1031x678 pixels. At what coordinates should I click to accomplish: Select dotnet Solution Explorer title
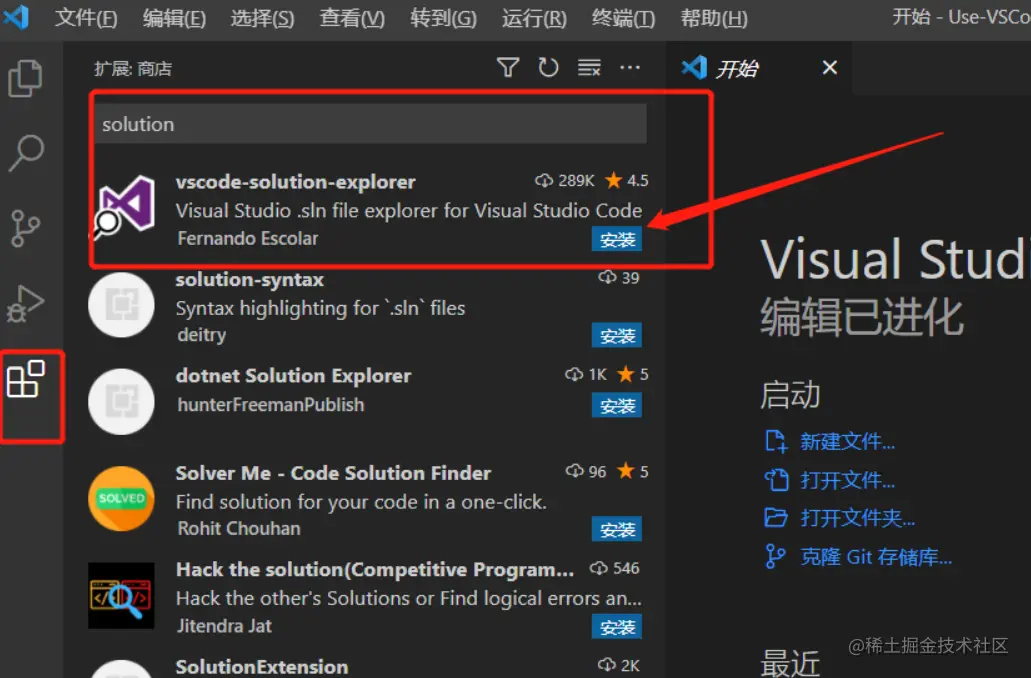pyautogui.click(x=293, y=375)
